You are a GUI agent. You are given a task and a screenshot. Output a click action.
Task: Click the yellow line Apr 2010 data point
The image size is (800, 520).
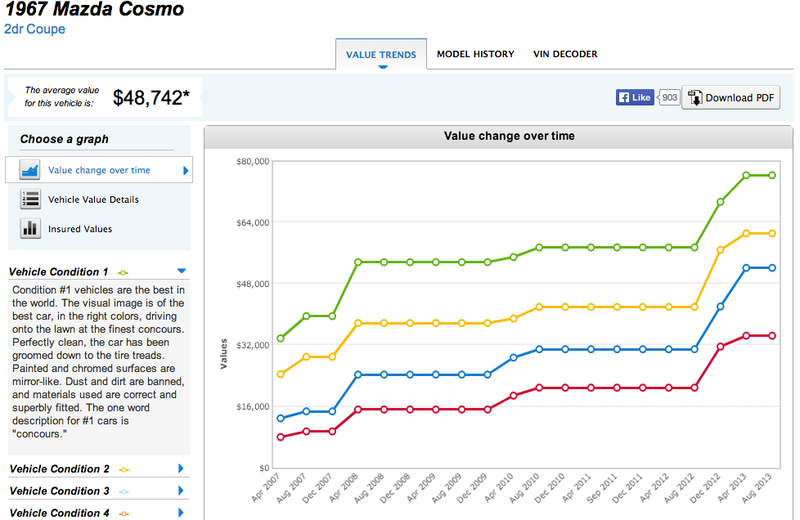[514, 318]
